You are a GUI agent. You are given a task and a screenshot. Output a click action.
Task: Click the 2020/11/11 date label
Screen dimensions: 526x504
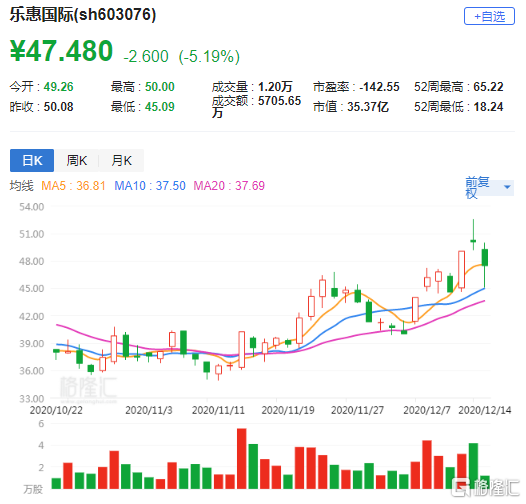(x=218, y=410)
